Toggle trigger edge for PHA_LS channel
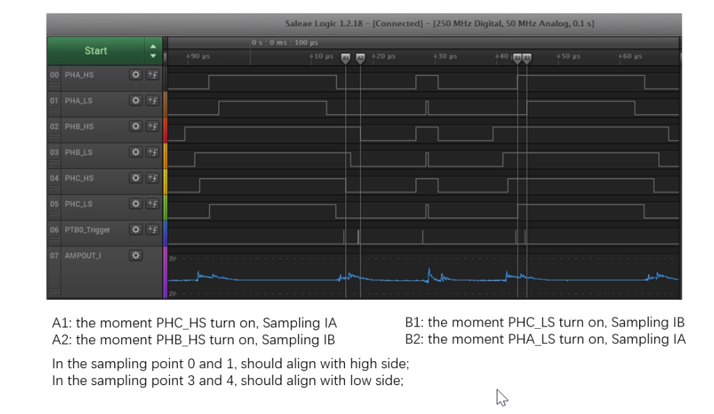 pyautogui.click(x=153, y=101)
